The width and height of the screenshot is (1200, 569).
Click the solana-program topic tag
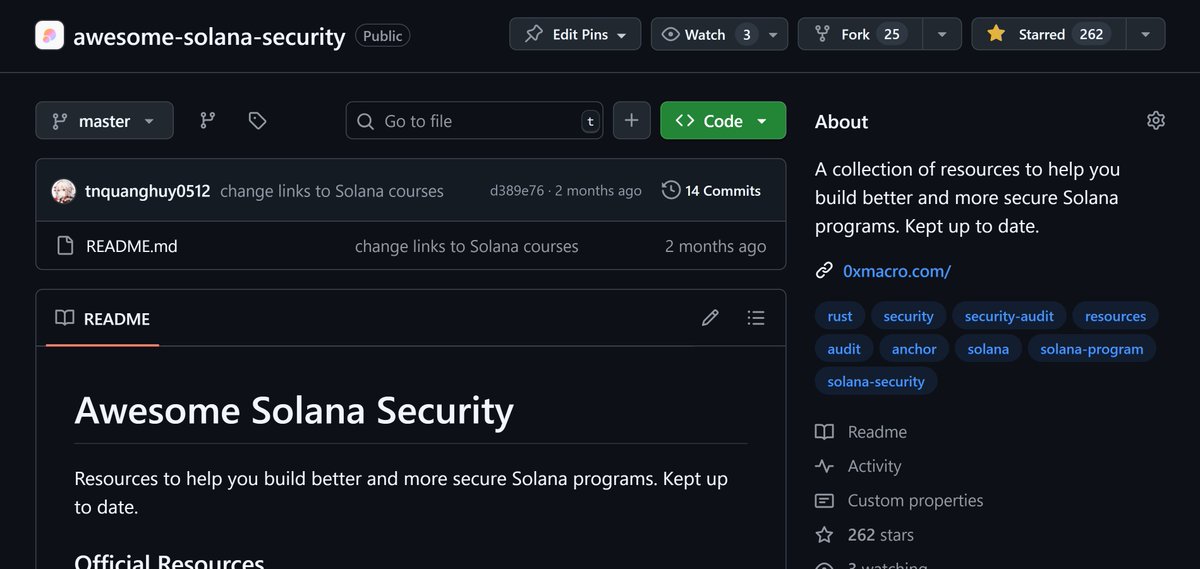point(1092,349)
